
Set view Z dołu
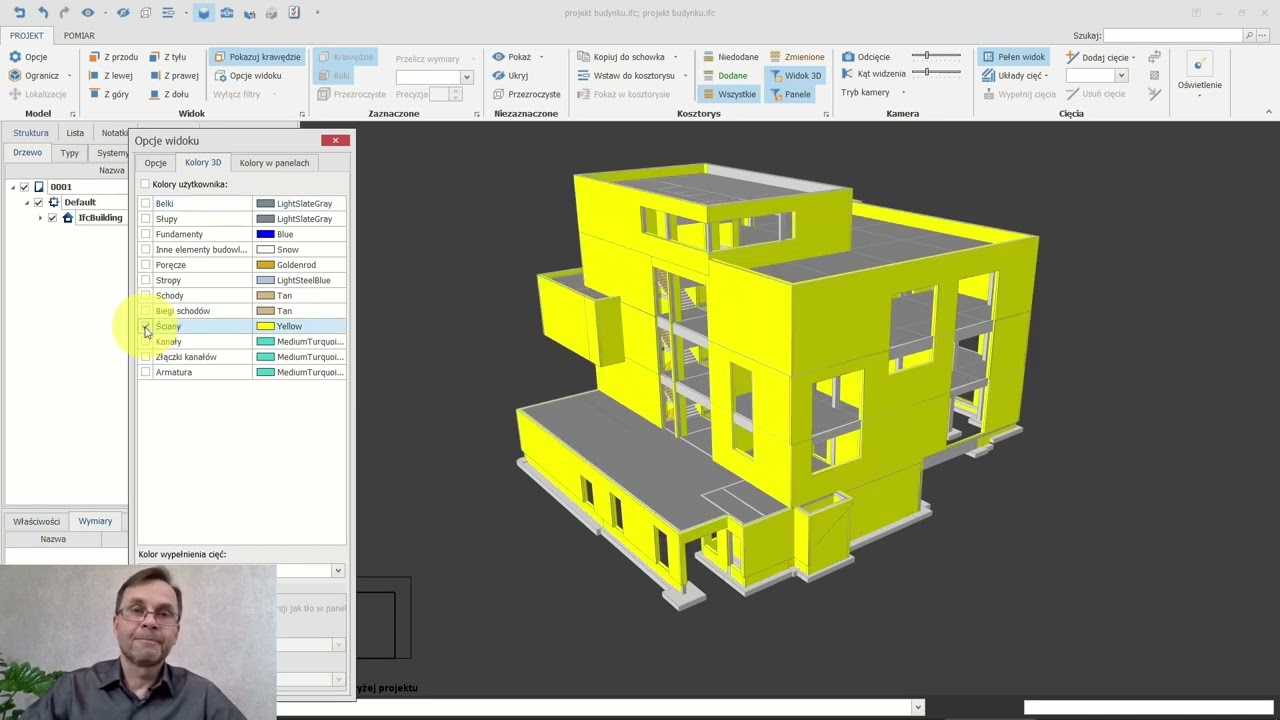pos(169,94)
